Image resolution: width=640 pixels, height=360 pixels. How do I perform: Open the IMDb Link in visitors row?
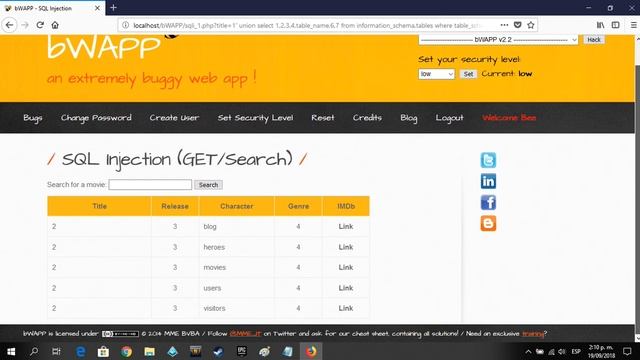346,308
